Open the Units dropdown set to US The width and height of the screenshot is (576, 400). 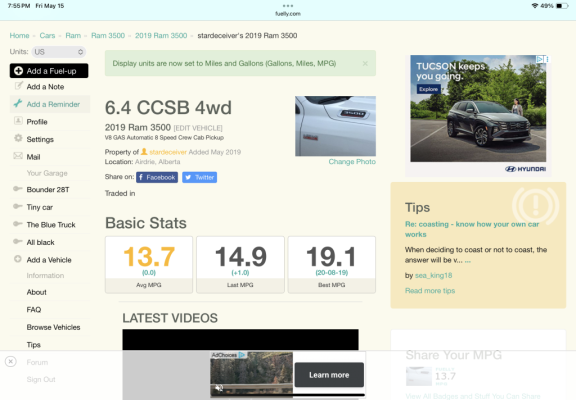(59, 52)
